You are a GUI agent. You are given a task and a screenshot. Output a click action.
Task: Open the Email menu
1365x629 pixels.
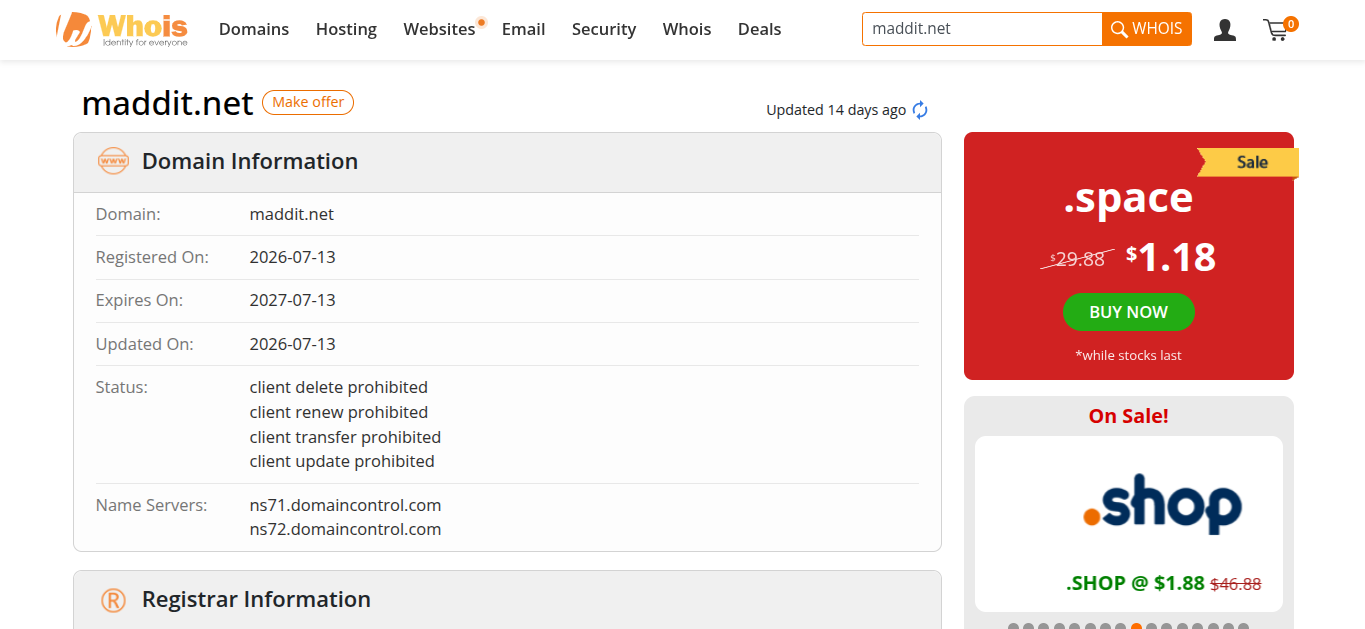(x=524, y=29)
